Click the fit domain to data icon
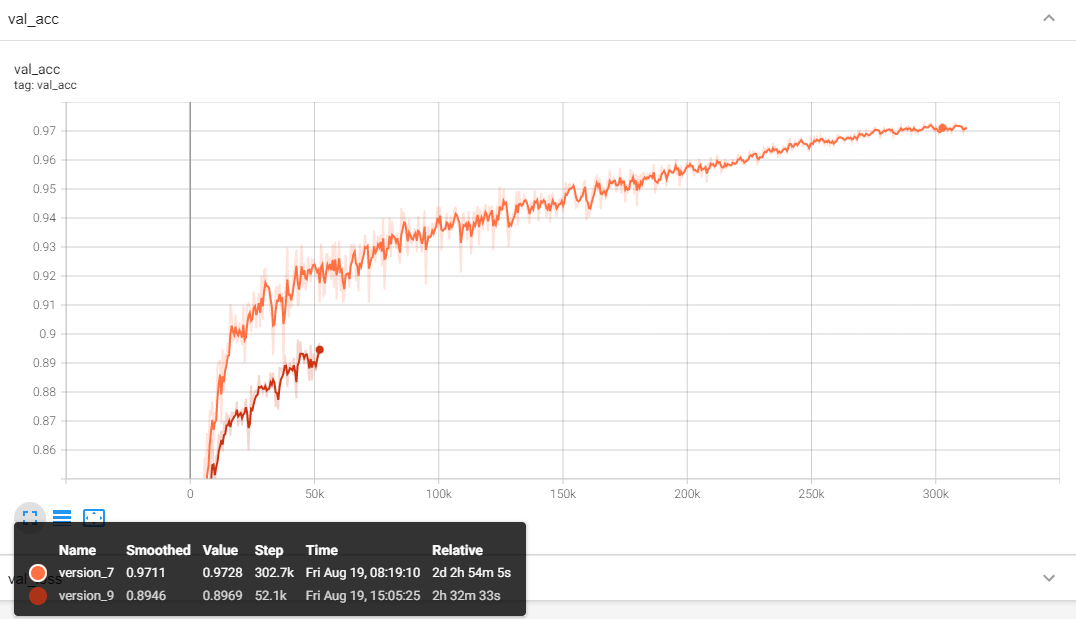1076x619 pixels. [94, 517]
